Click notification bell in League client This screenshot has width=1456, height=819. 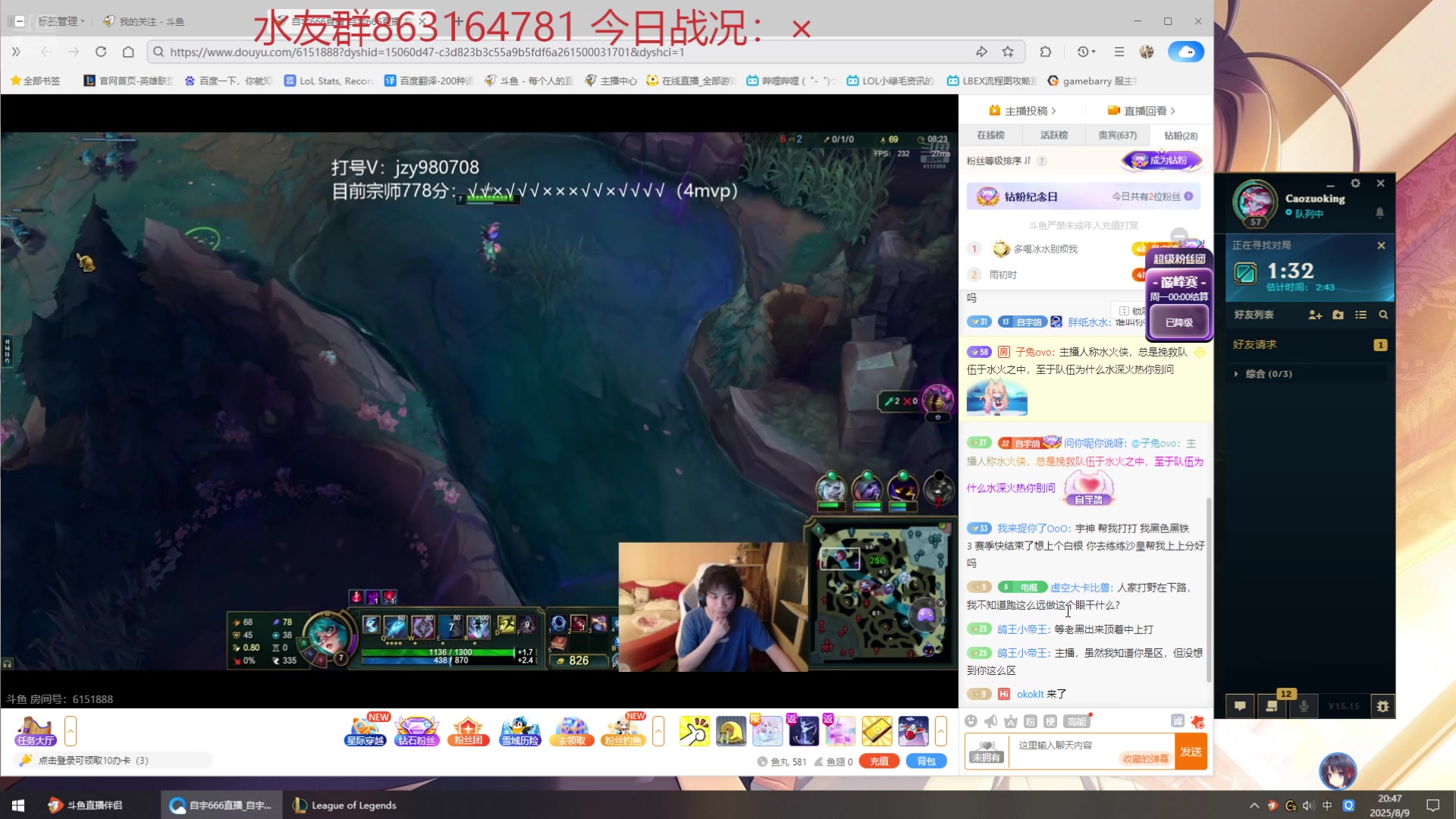tap(1379, 213)
